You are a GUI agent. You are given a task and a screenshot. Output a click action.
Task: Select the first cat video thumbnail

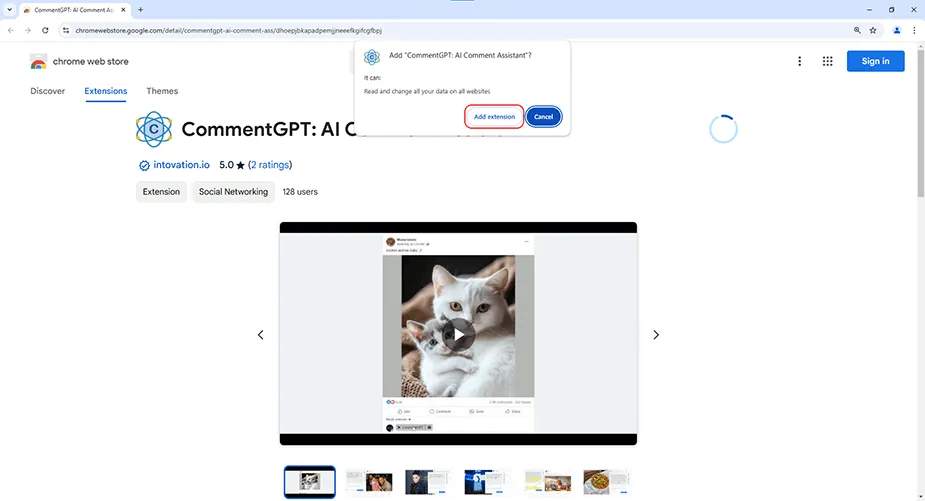click(310, 482)
